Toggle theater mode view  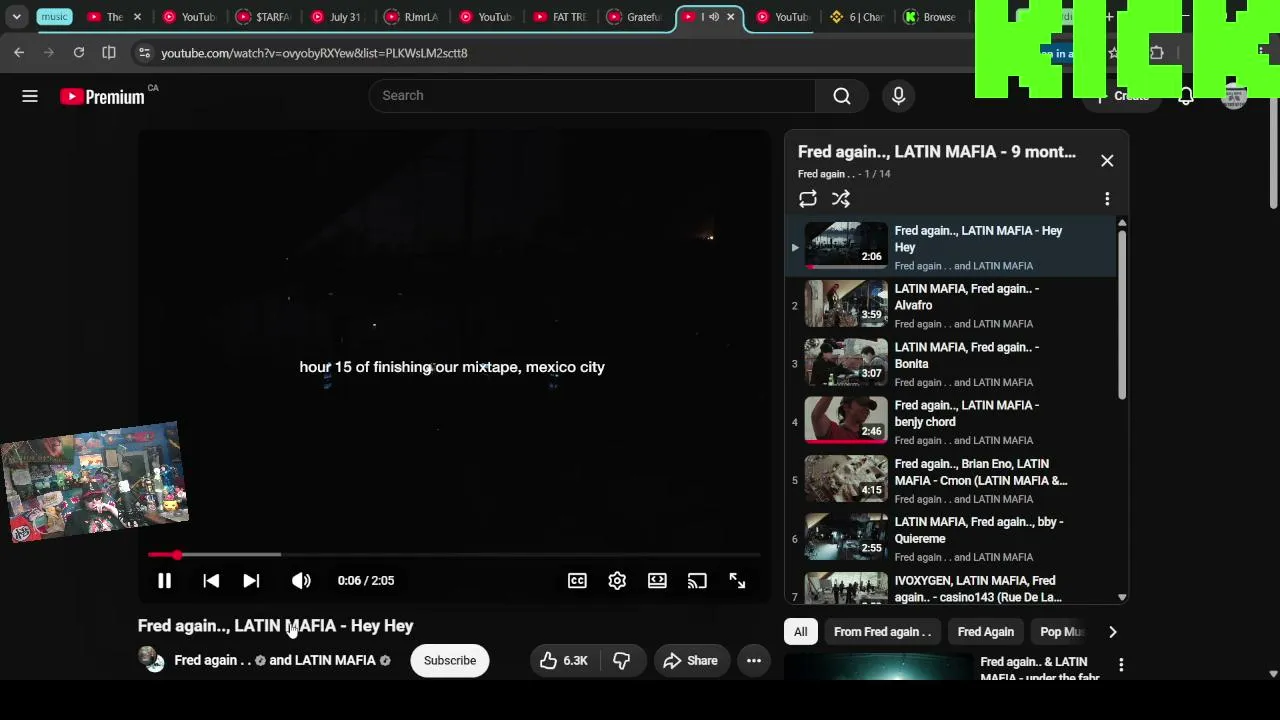click(657, 581)
